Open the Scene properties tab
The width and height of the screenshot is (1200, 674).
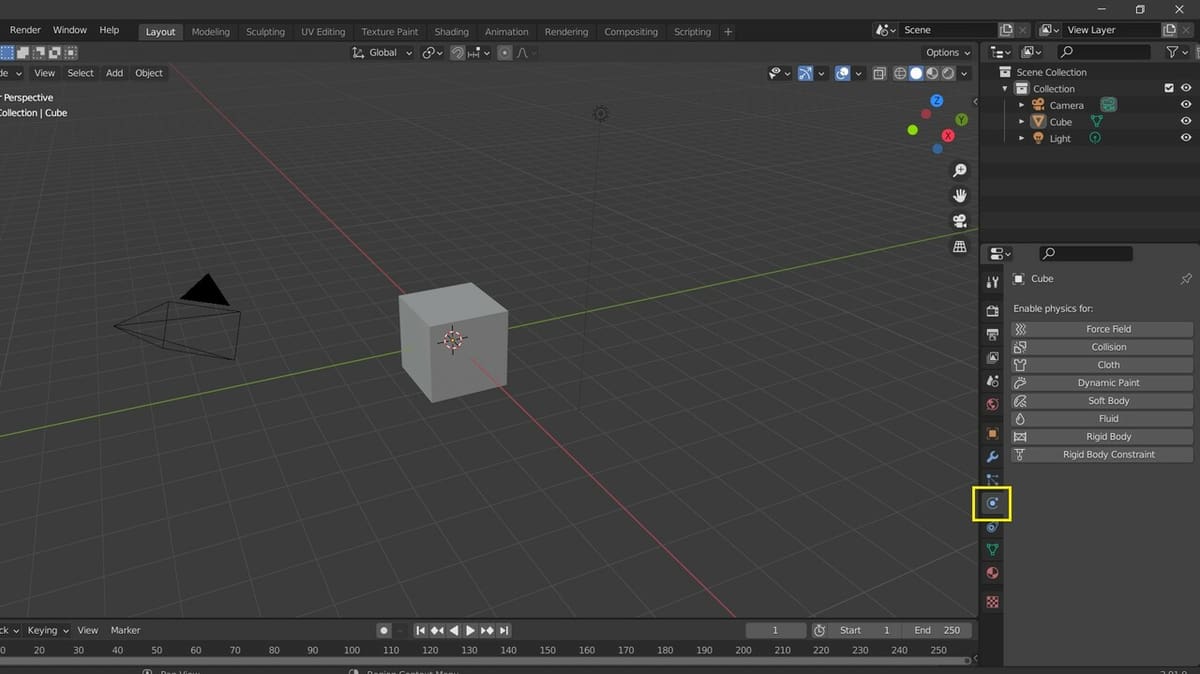point(992,381)
